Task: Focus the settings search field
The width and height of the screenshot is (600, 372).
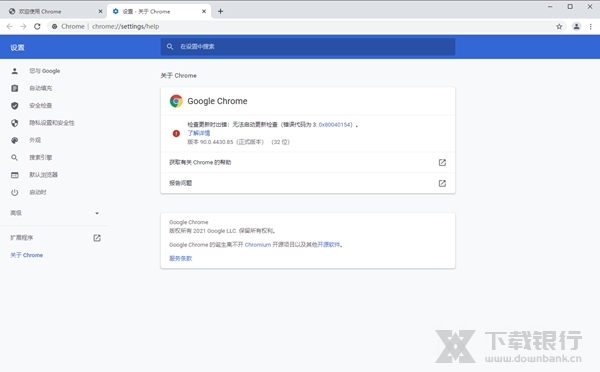Action: coord(308,47)
